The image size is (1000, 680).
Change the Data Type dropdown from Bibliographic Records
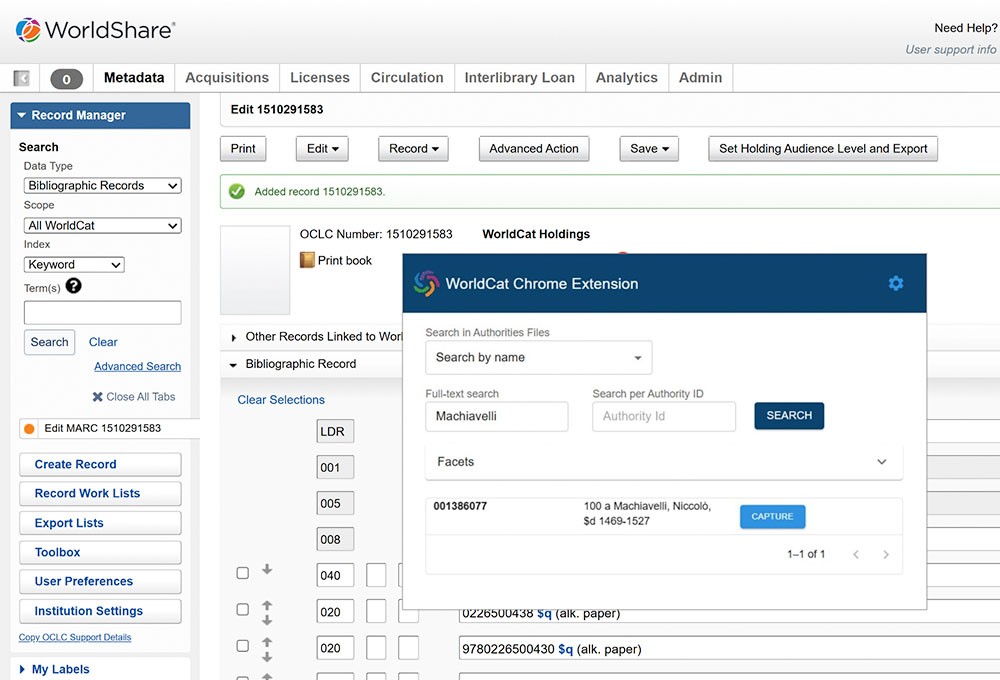click(x=102, y=185)
